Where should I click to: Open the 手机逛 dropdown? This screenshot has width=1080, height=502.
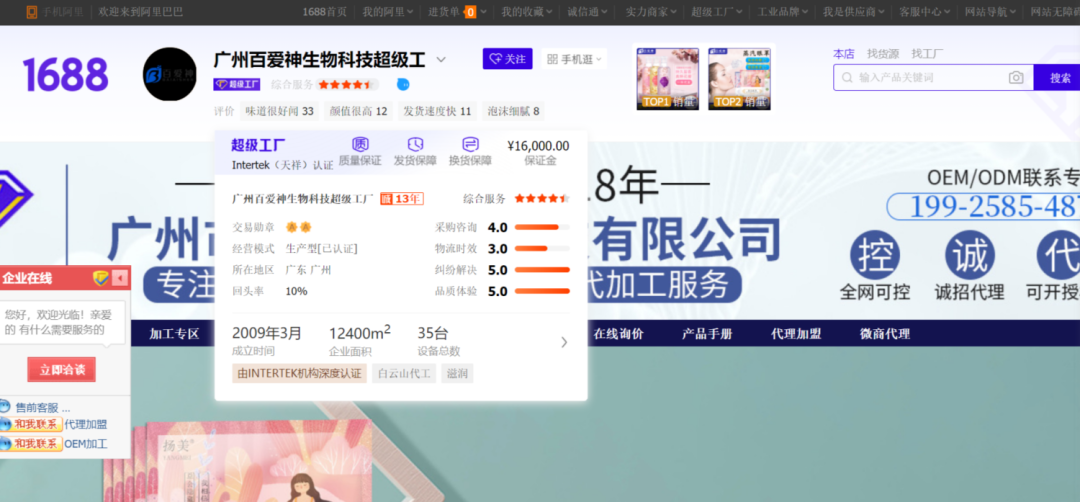coord(574,59)
